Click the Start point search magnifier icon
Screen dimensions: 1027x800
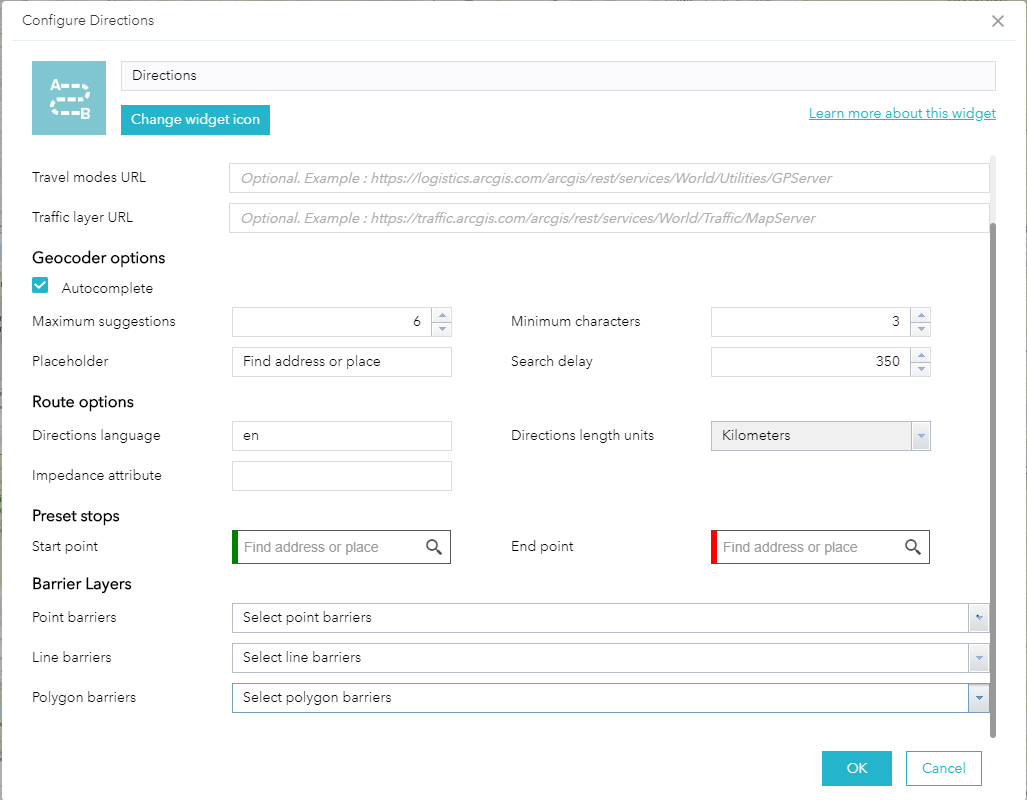pos(434,547)
